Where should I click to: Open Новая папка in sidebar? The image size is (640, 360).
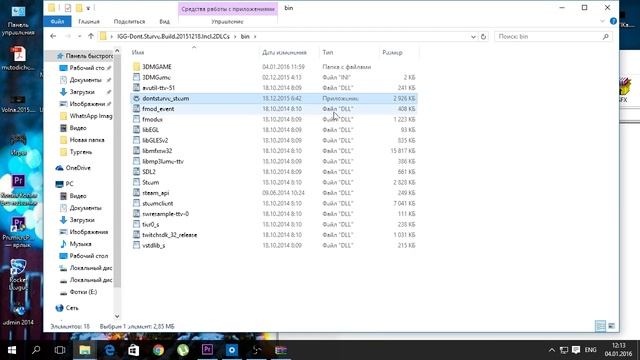coord(82,140)
